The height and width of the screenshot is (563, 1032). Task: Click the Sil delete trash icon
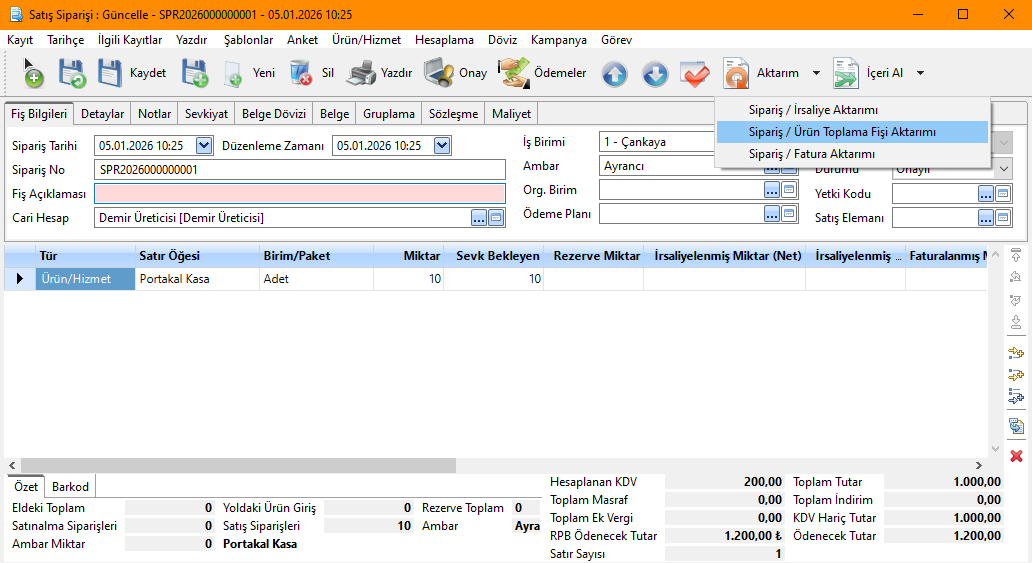(x=301, y=73)
